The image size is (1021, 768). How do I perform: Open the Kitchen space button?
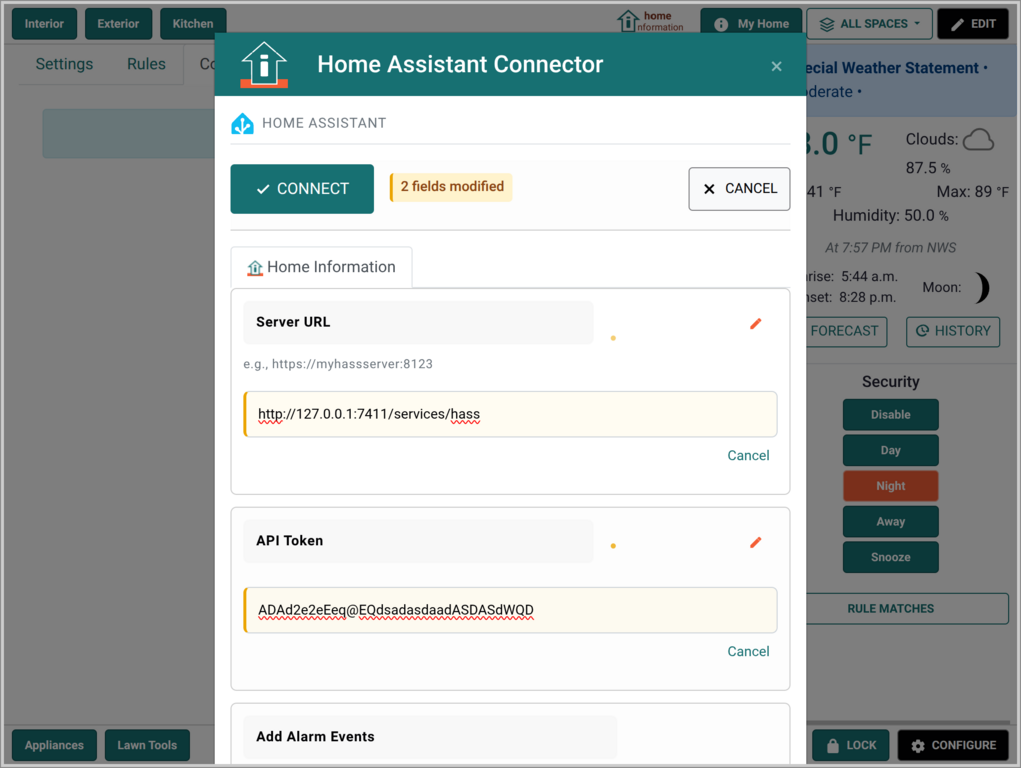point(193,24)
